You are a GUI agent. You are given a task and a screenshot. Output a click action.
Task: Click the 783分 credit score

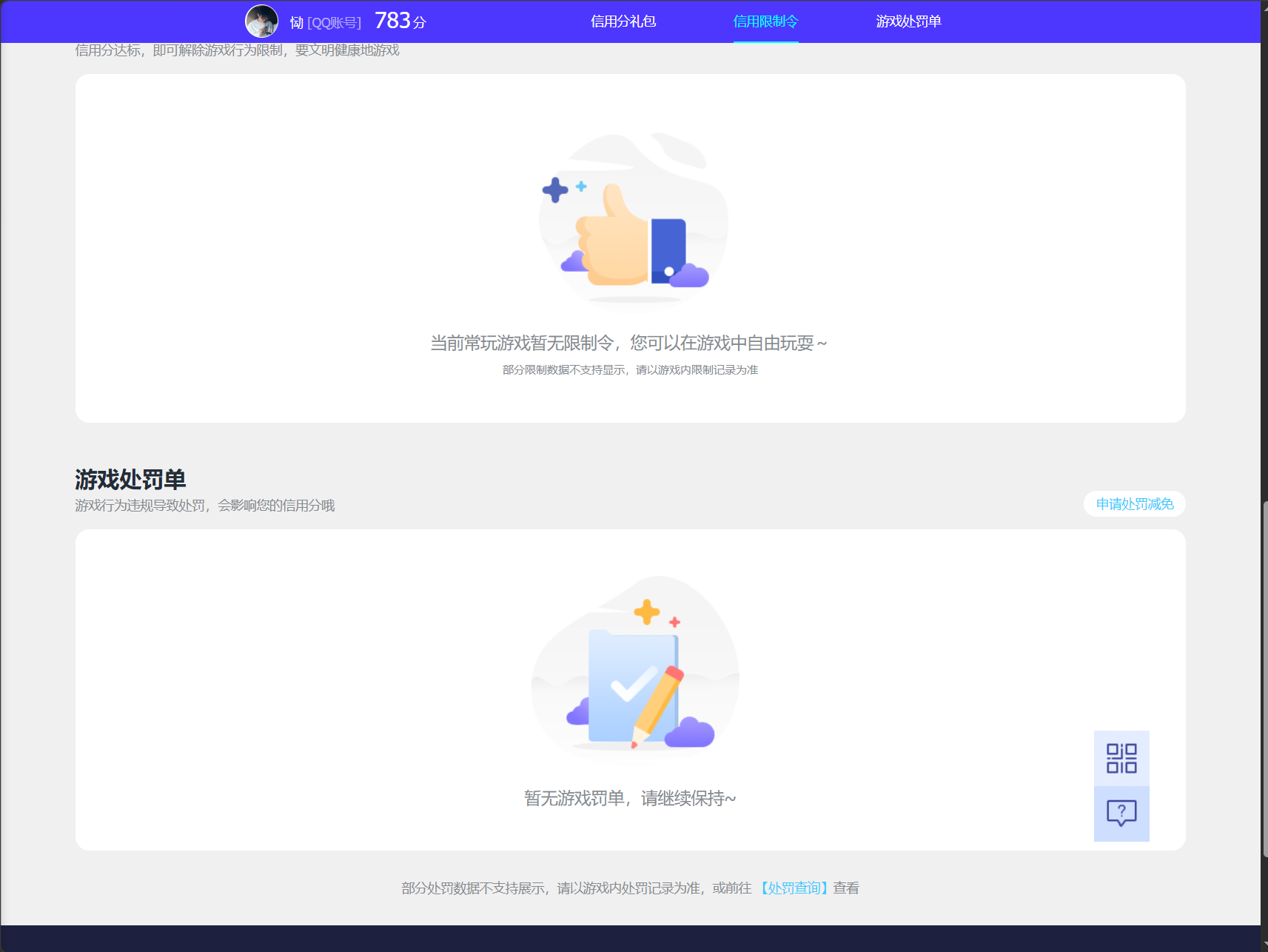click(400, 21)
